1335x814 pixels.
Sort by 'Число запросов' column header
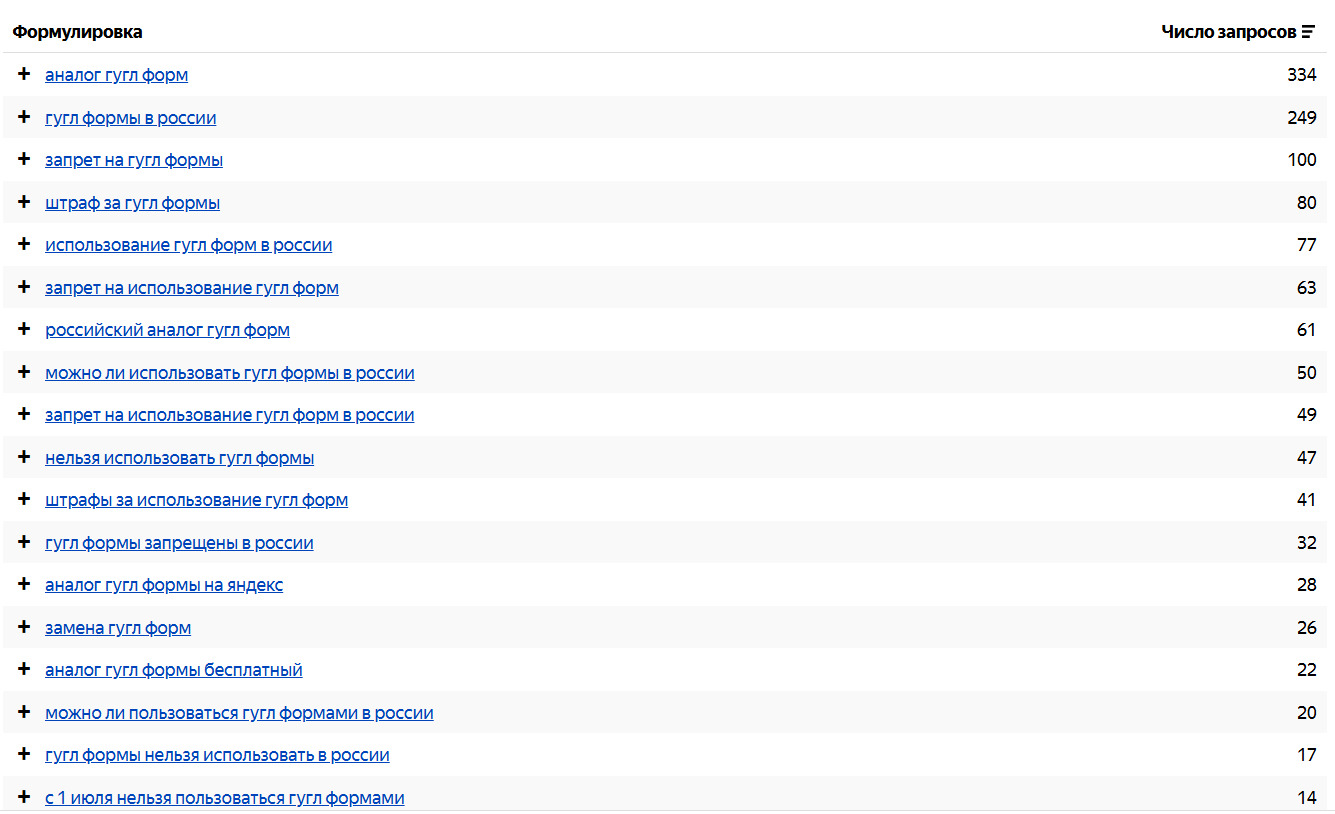(1228, 32)
